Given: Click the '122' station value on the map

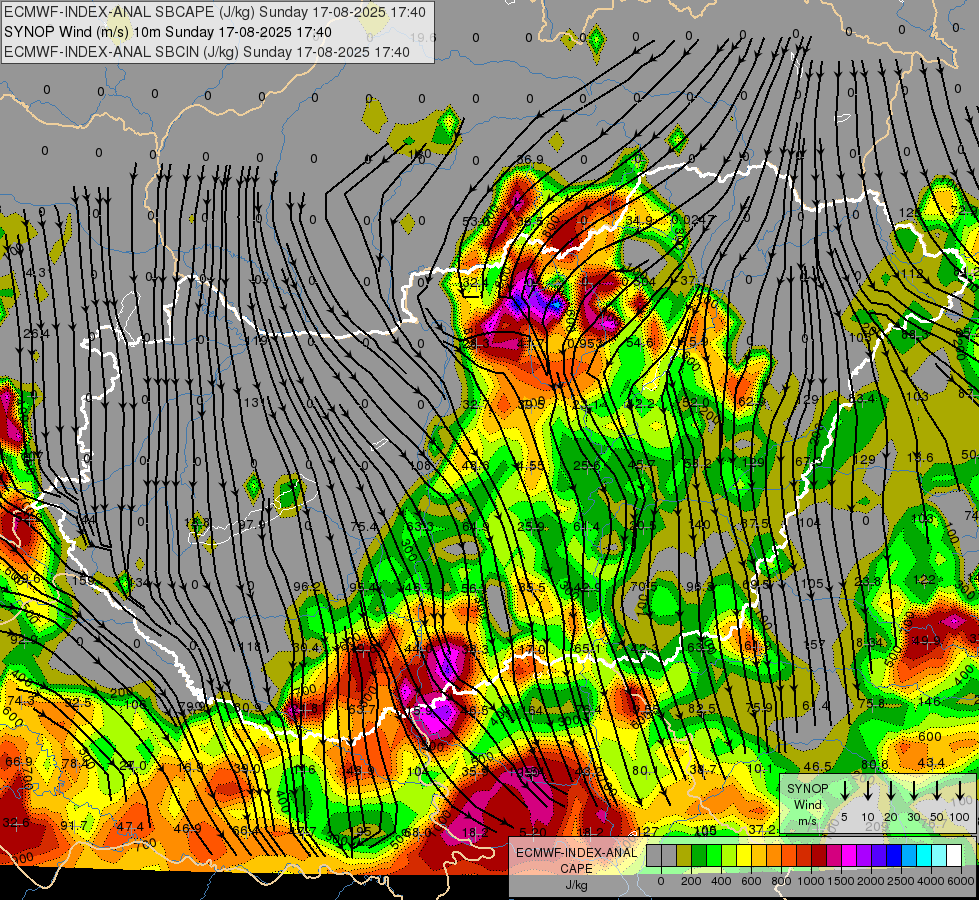Looking at the screenshot, I should (x=924, y=580).
